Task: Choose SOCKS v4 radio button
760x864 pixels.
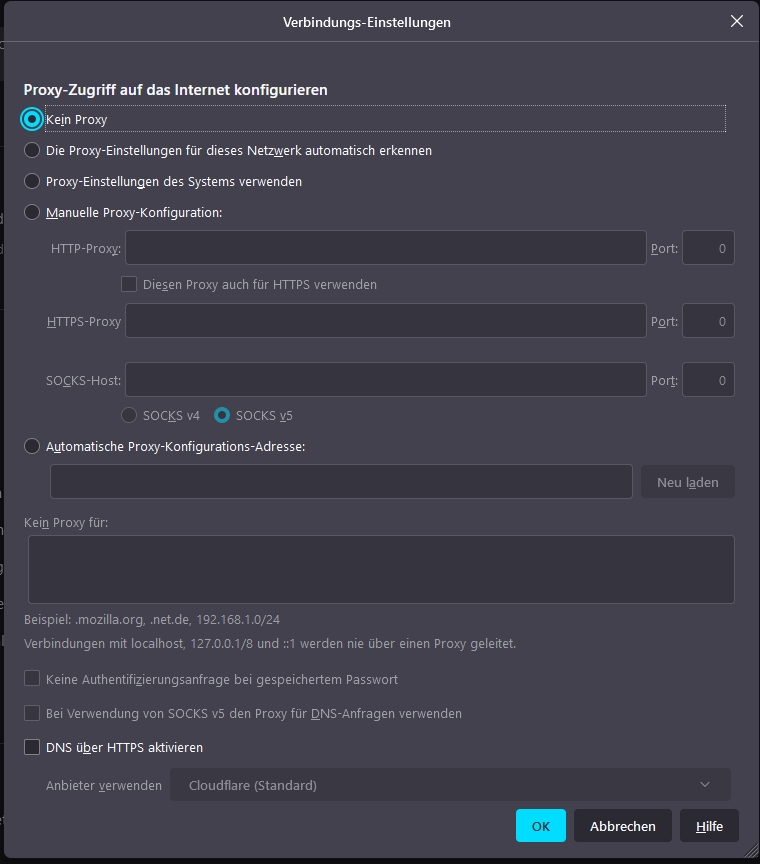Action: (x=129, y=415)
